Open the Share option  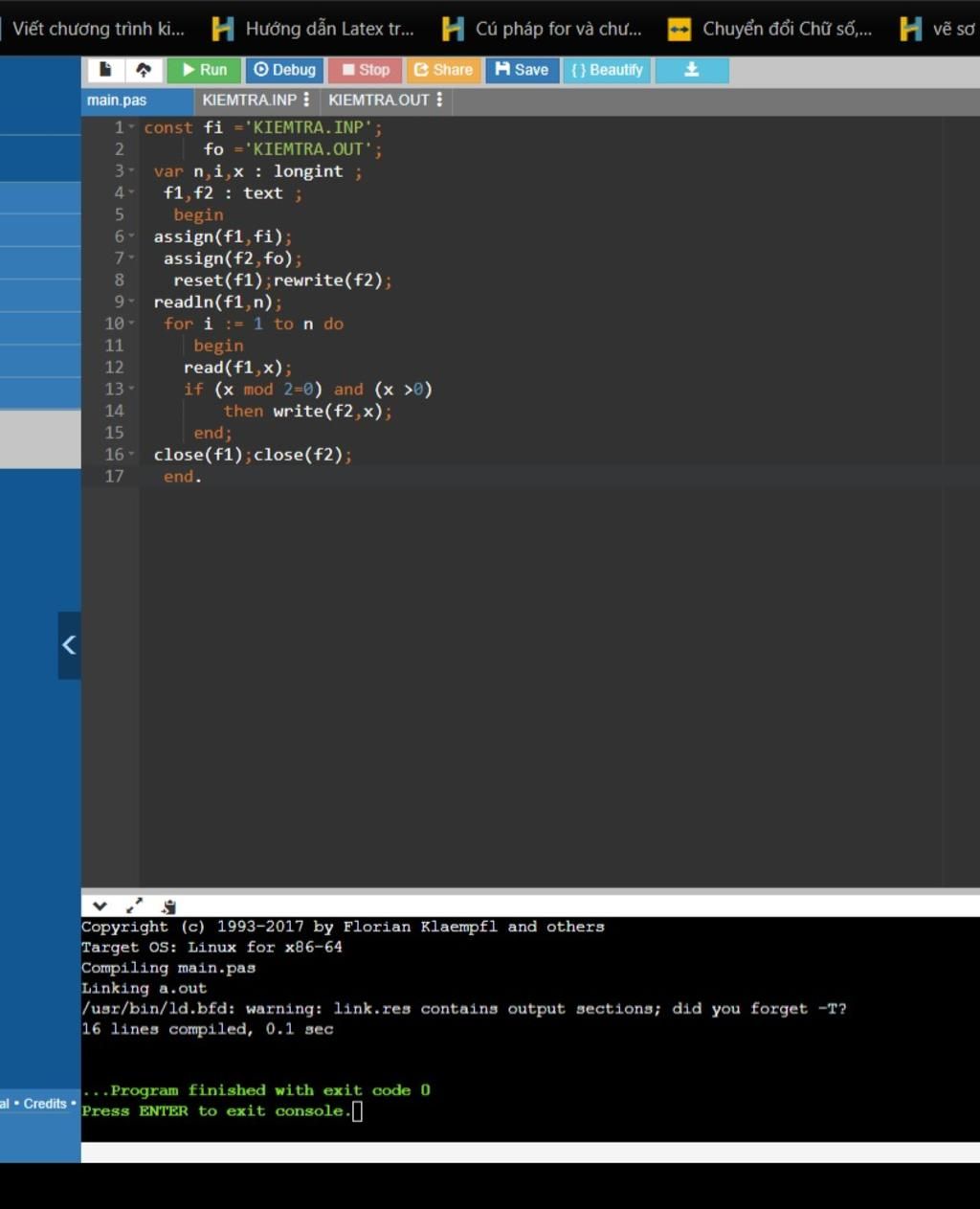click(x=443, y=70)
